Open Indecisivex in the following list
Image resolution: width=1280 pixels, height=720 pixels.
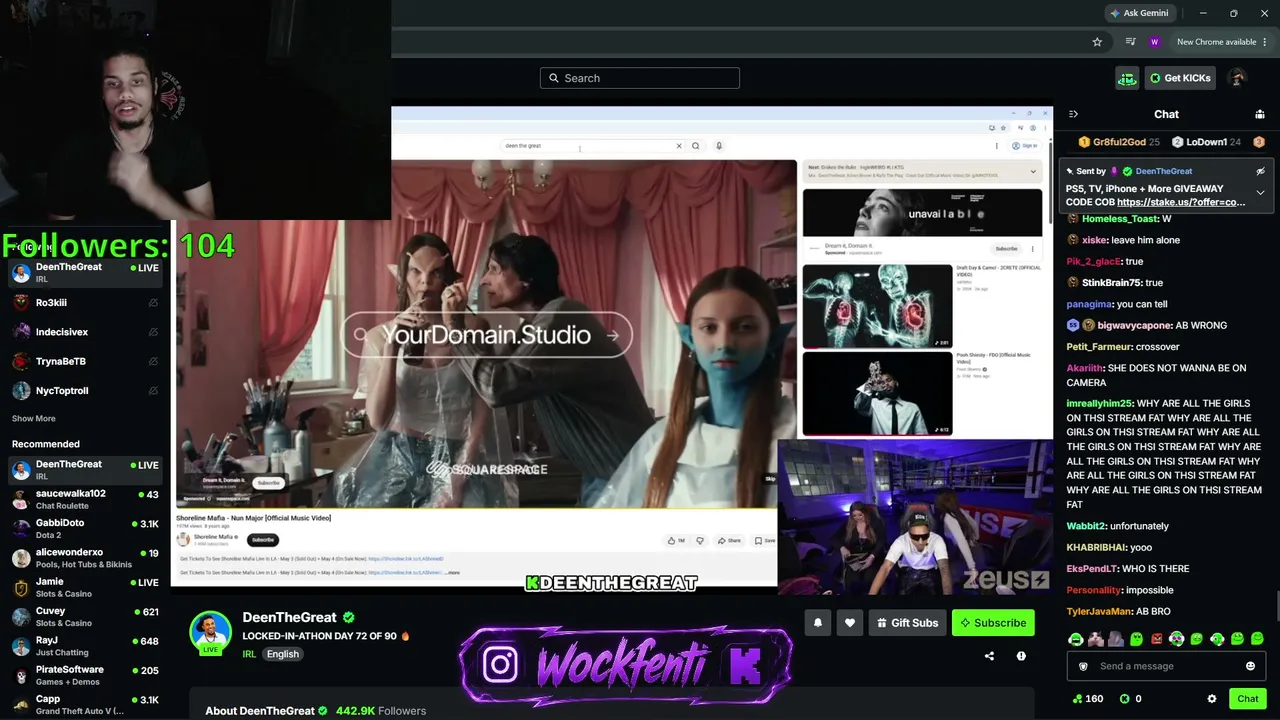tap(85, 332)
